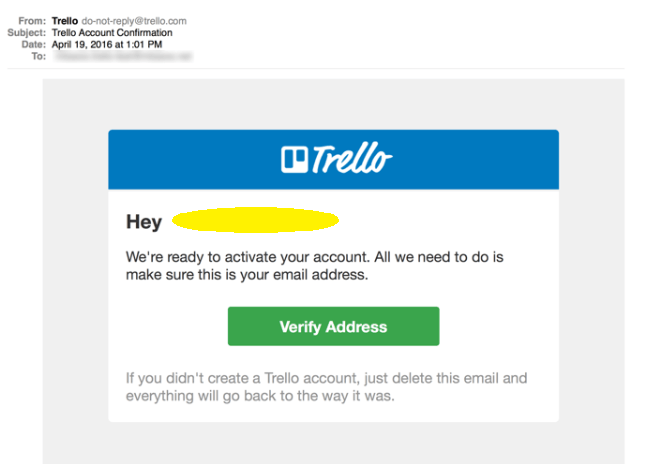Image resolution: width=651 pixels, height=464 pixels.
Task: Click the Subject: label in email header
Action: click(x=27, y=32)
